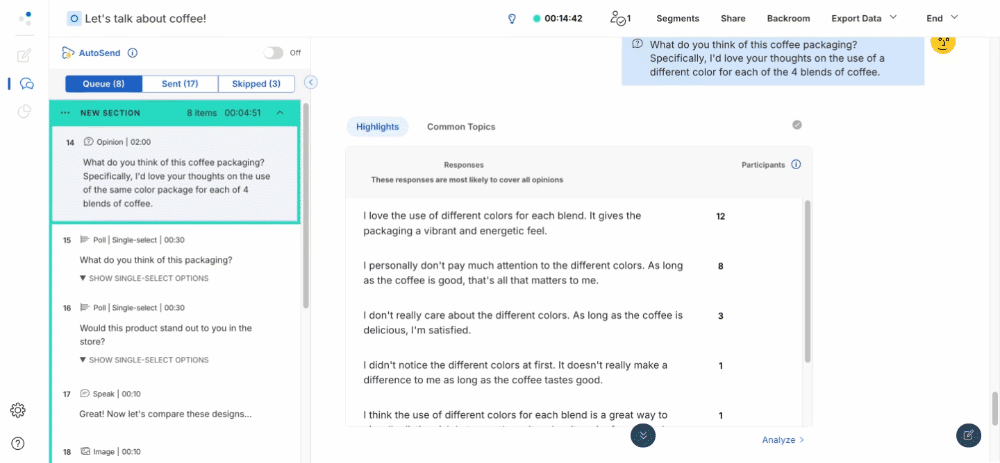
Task: Collapse the New Section header chevron
Action: pos(280,113)
